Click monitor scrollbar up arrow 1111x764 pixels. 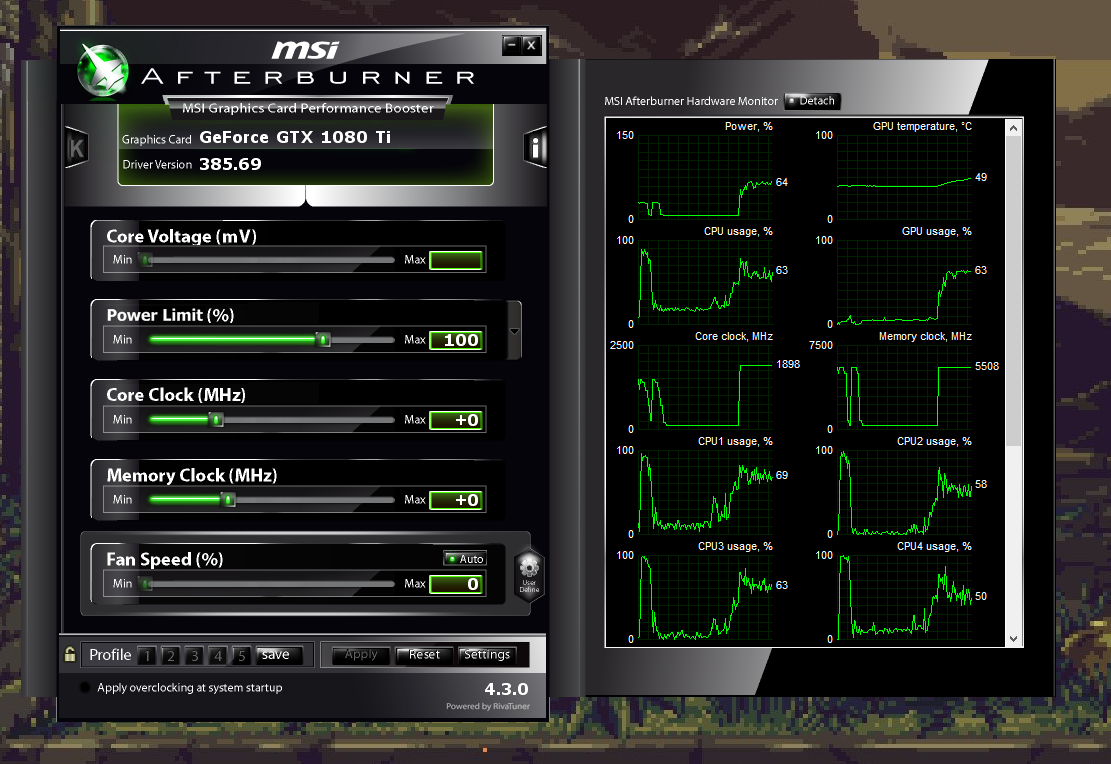1013,128
